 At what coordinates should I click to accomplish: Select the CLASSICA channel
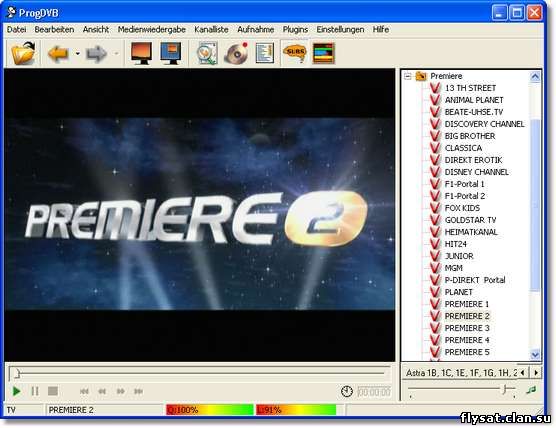point(463,148)
